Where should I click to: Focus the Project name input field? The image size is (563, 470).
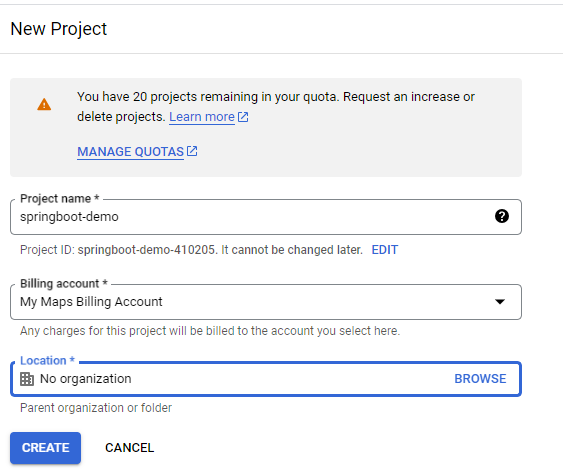(266, 217)
